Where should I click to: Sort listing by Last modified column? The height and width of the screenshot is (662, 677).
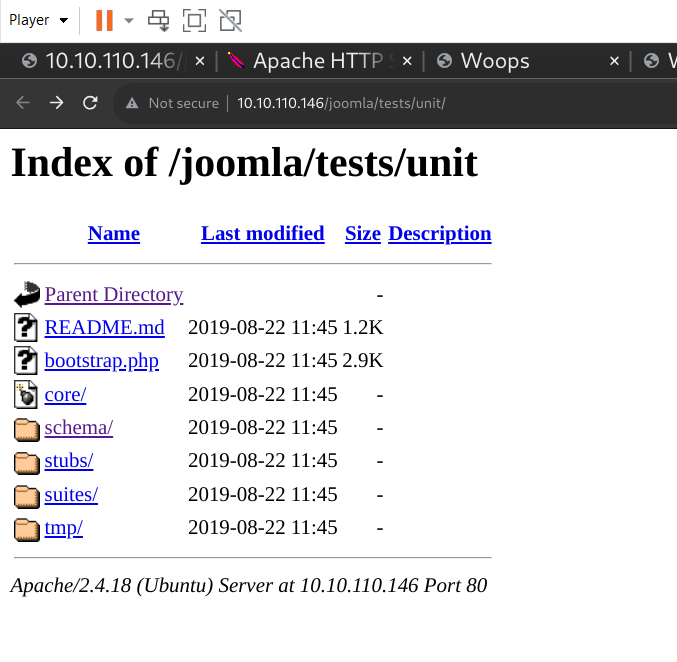[x=262, y=233]
